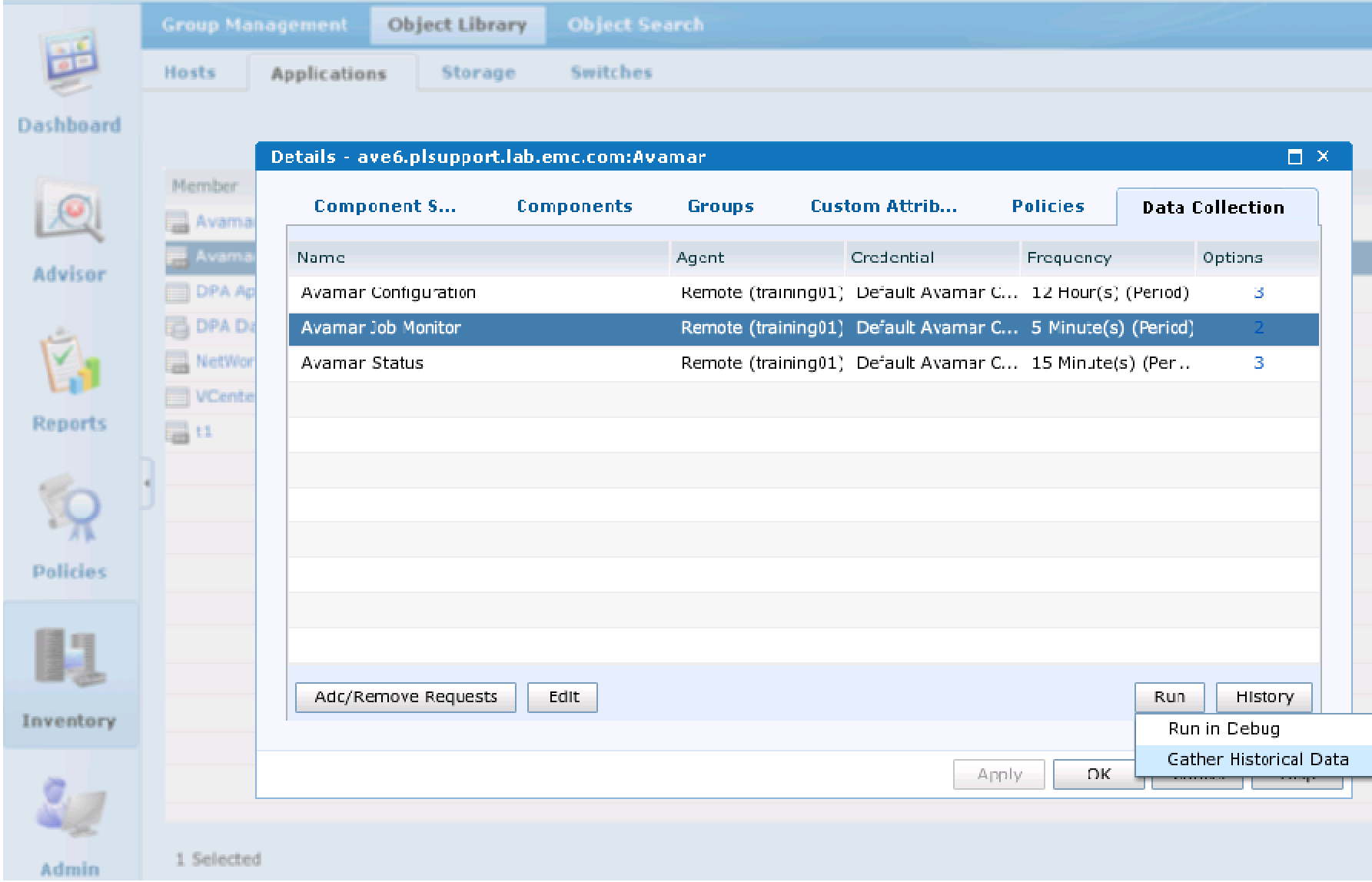Click the Add/Remove Requests button
Image resolution: width=1372 pixels, height=882 pixels.
click(x=405, y=696)
